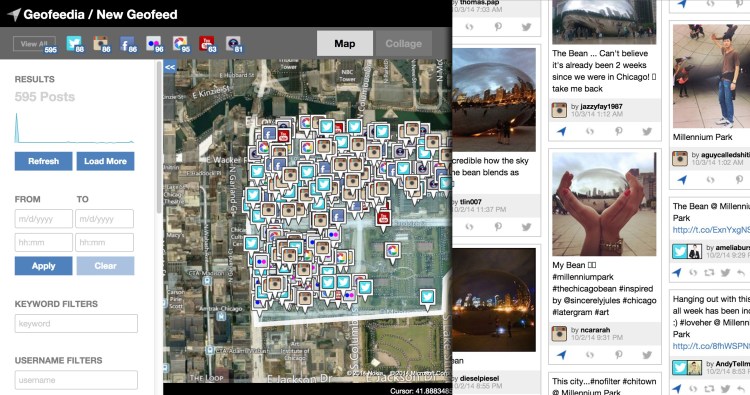Screen dimensions: 750x395
Task: Collapse the map sidebar with double-arrow button
Action: click(170, 67)
